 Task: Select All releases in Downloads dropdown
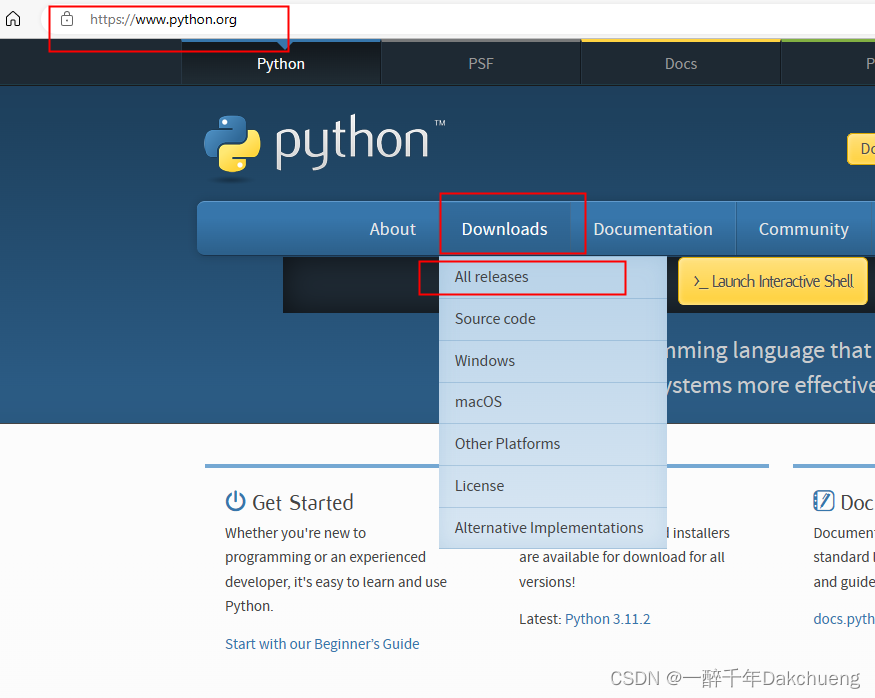553,277
